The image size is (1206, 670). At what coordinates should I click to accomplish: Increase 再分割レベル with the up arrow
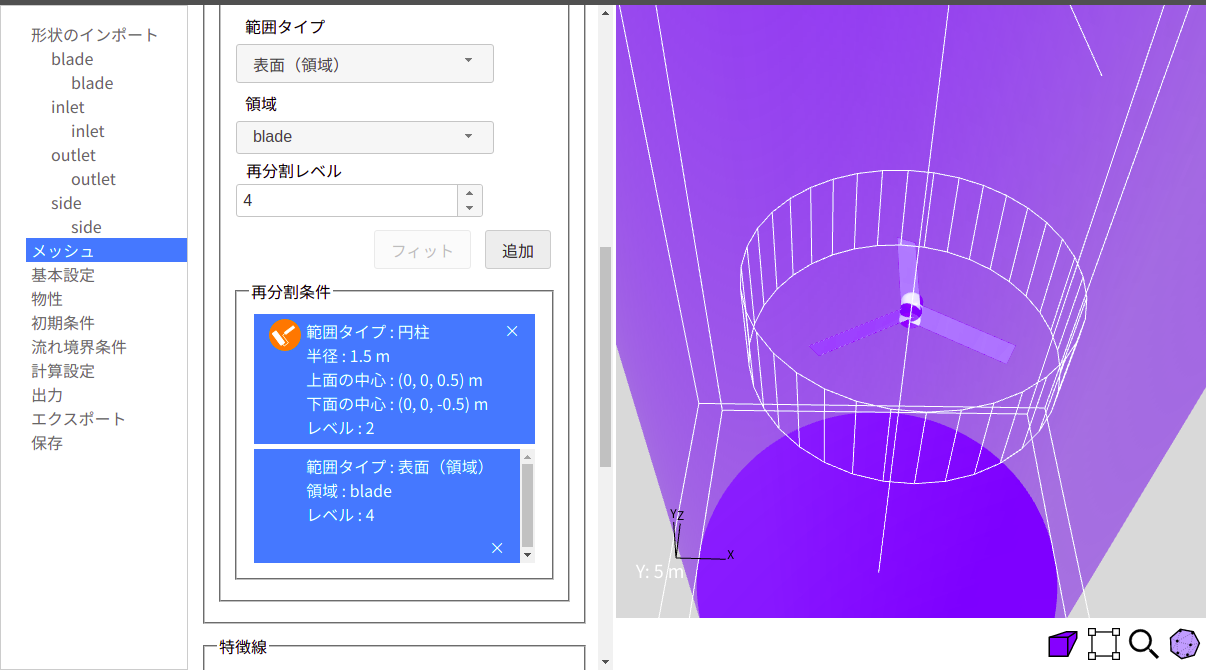point(470,193)
